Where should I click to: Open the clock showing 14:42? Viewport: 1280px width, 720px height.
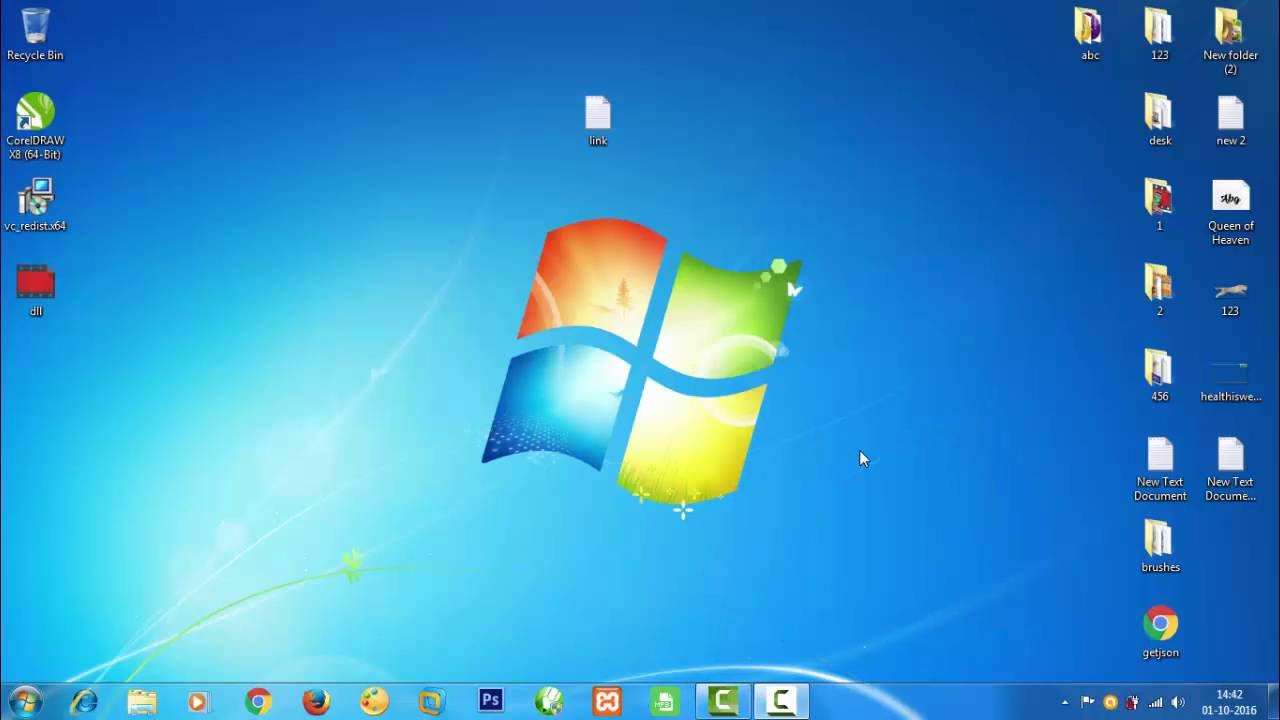point(1229,702)
